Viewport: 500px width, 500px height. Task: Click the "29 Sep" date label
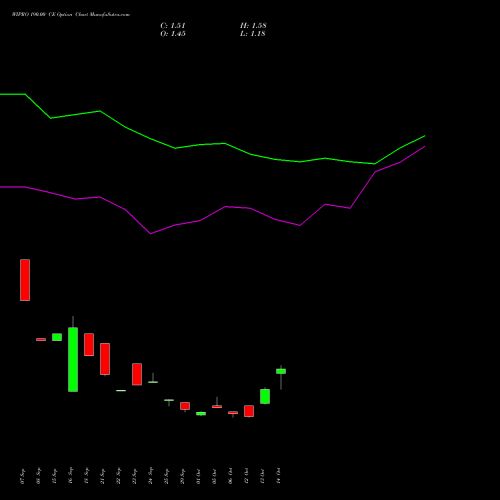click(x=182, y=476)
